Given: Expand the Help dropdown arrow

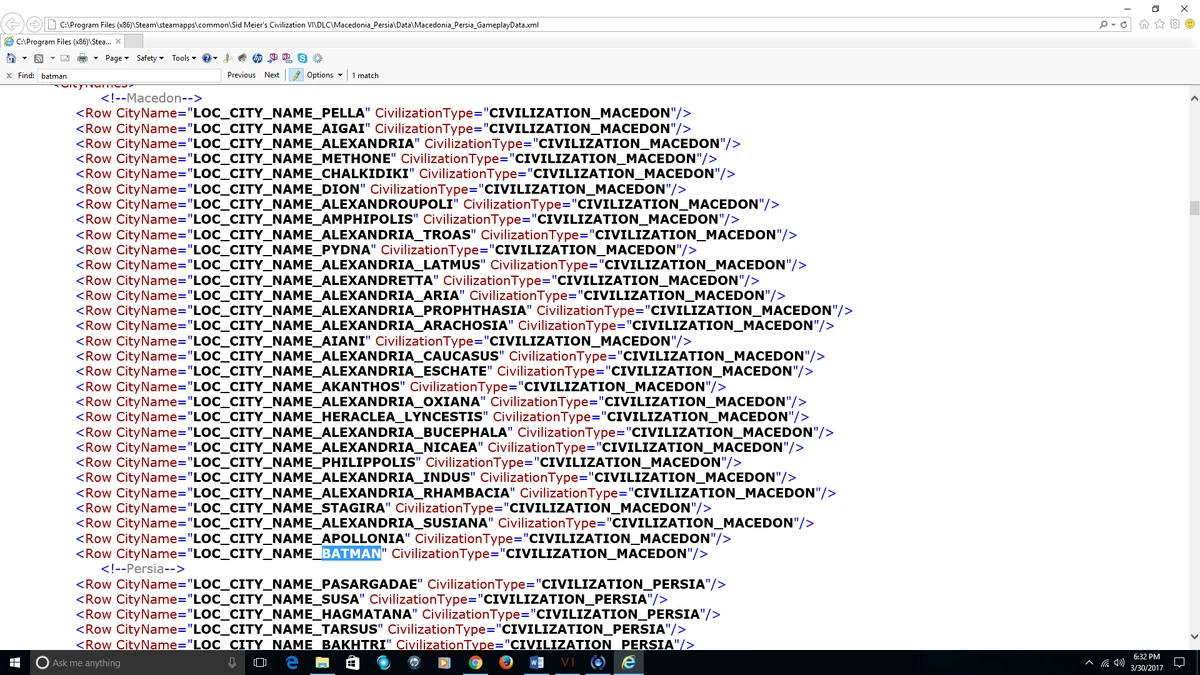Looking at the screenshot, I should (215, 58).
